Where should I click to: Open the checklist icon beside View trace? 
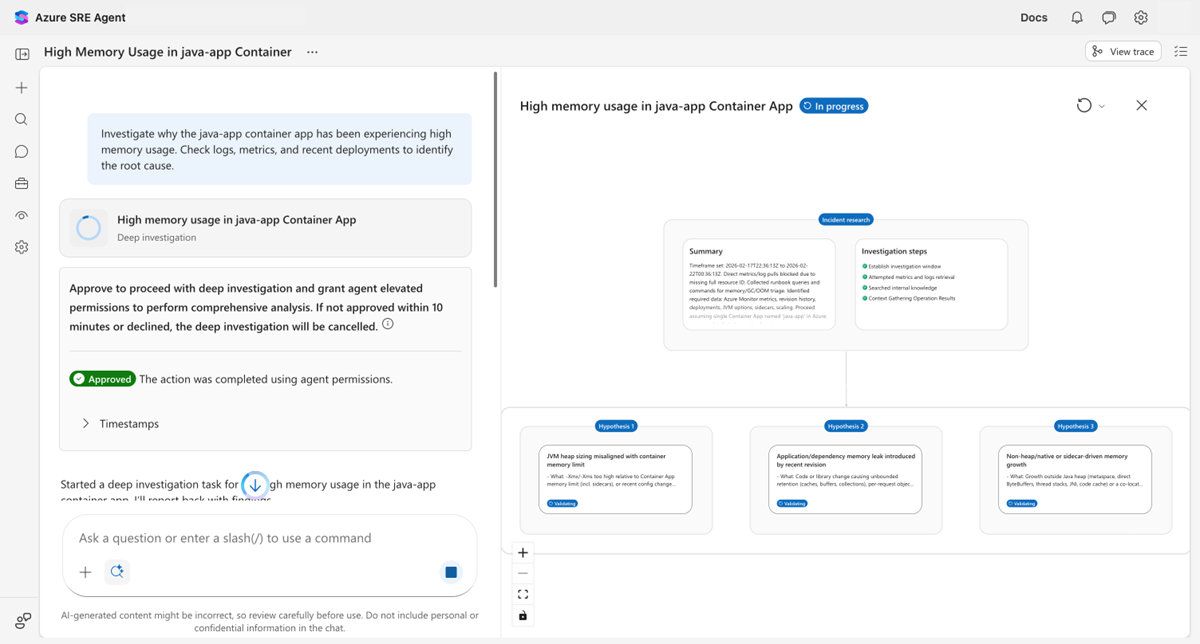pos(1181,51)
